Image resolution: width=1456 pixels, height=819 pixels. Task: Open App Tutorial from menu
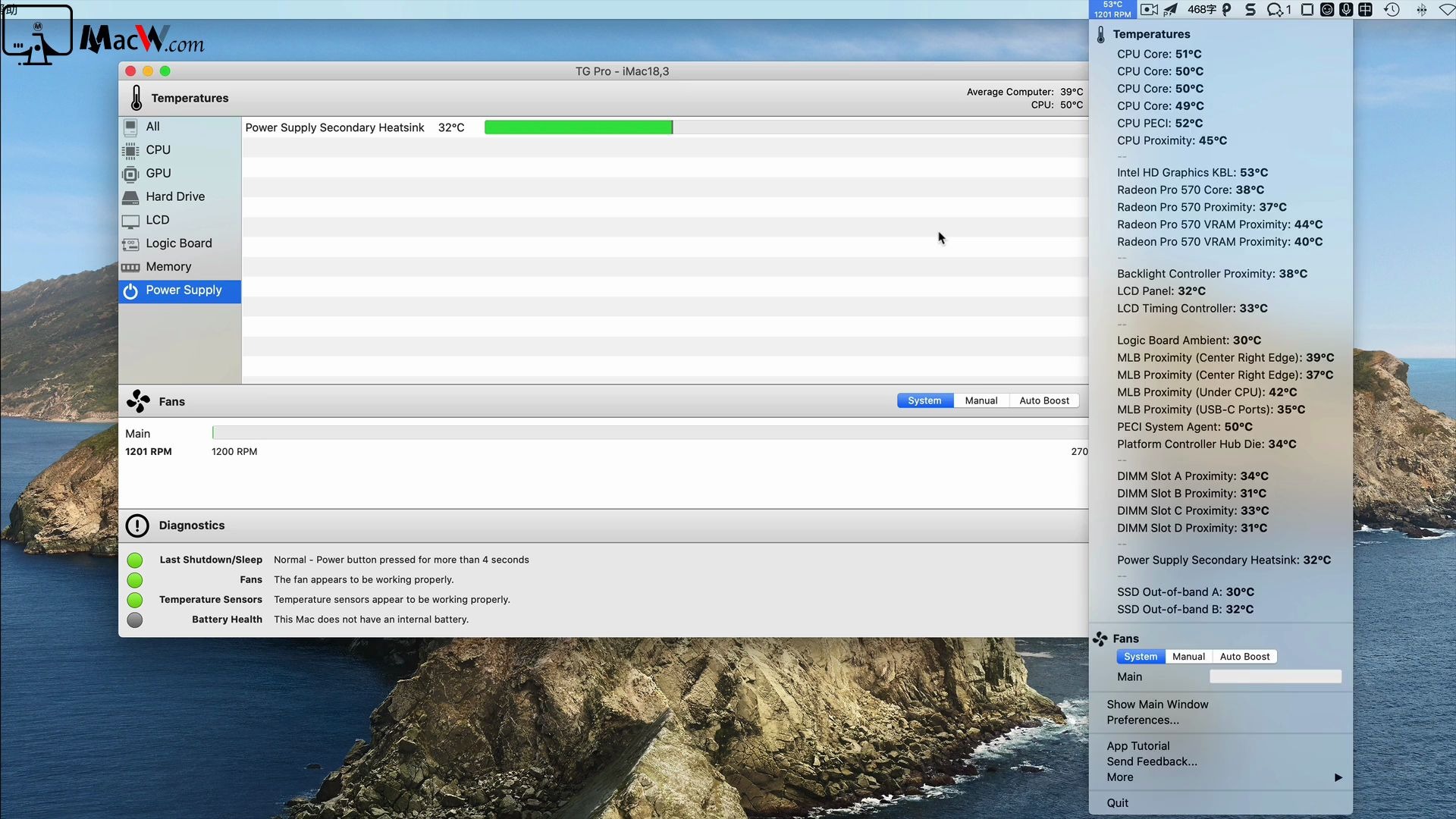tap(1138, 745)
